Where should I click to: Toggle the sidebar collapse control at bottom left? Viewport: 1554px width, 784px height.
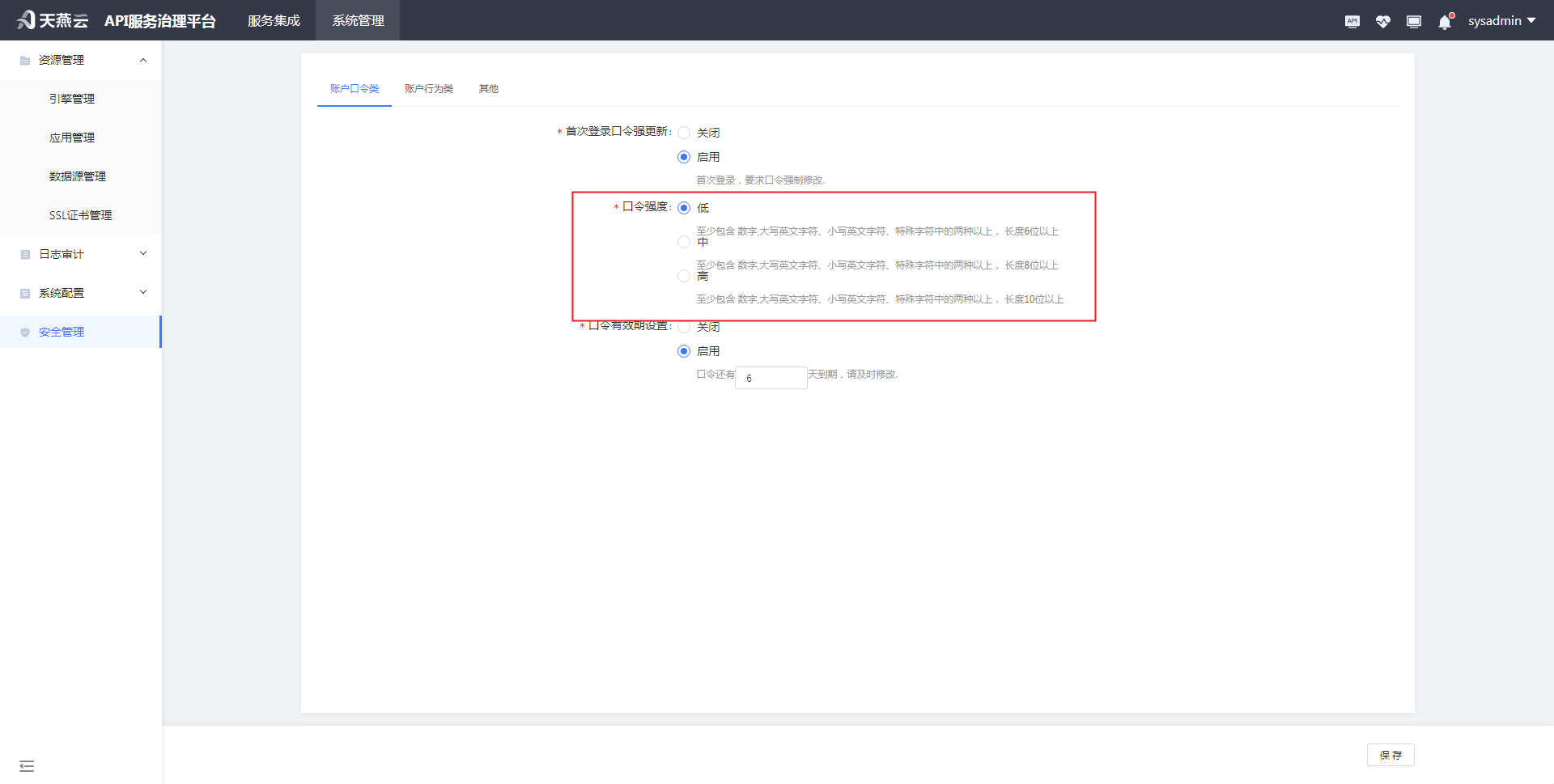[27, 765]
